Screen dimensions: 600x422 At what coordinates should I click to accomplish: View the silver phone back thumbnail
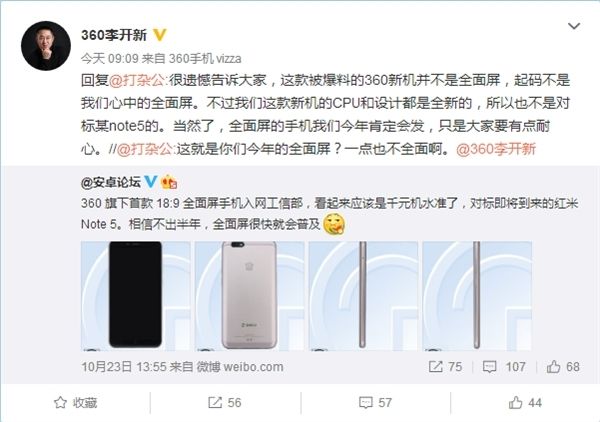click(x=249, y=296)
